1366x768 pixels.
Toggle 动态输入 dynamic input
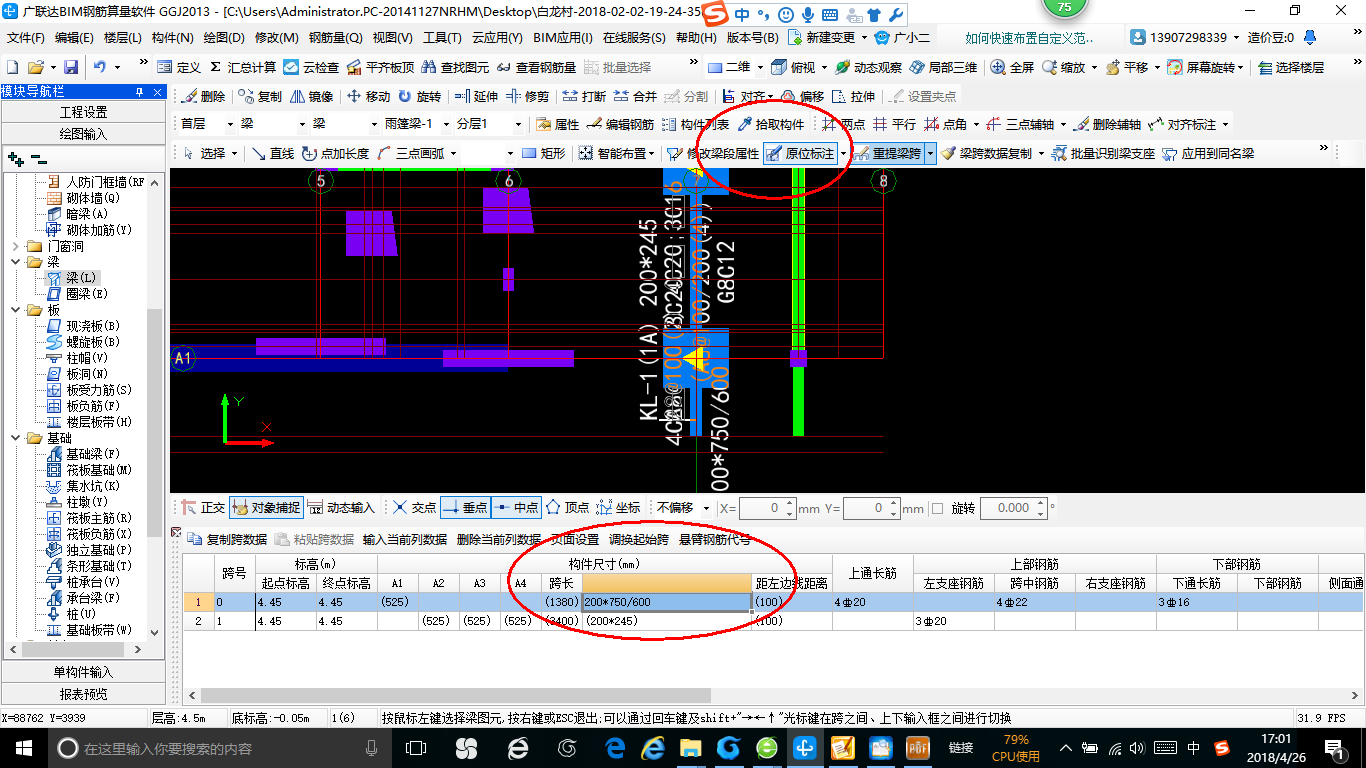click(x=341, y=508)
